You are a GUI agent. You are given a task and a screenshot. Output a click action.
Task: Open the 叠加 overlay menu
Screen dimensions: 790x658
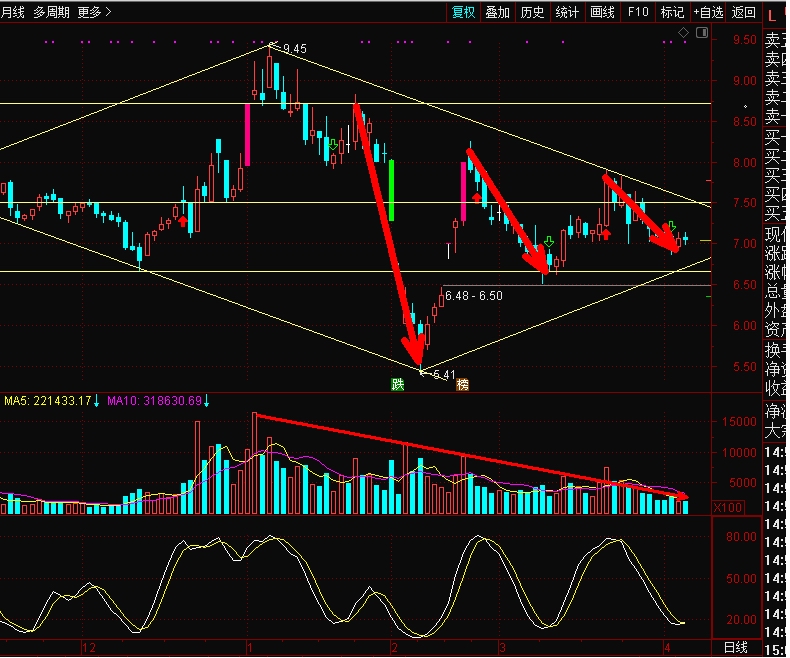(497, 12)
